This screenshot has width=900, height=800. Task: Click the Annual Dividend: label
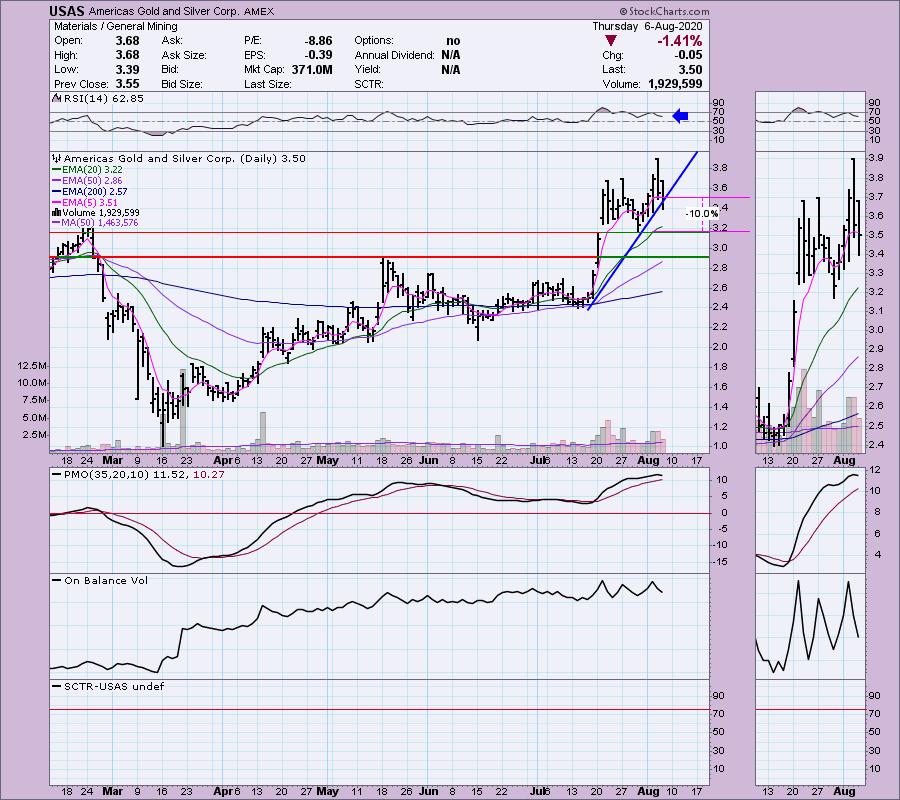pos(394,55)
